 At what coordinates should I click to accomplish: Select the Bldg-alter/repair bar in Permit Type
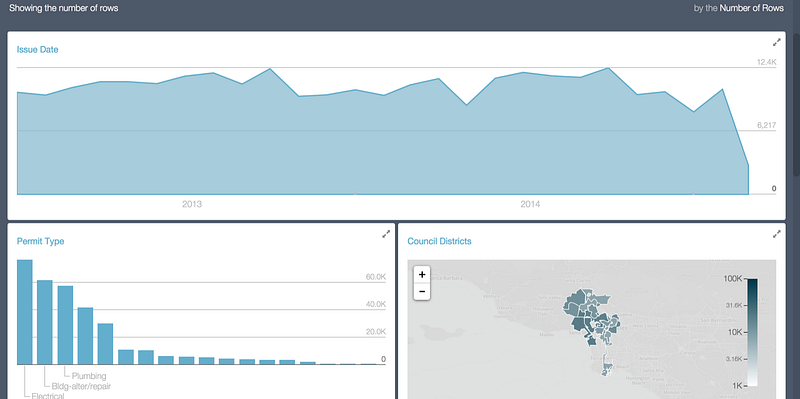click(45, 322)
